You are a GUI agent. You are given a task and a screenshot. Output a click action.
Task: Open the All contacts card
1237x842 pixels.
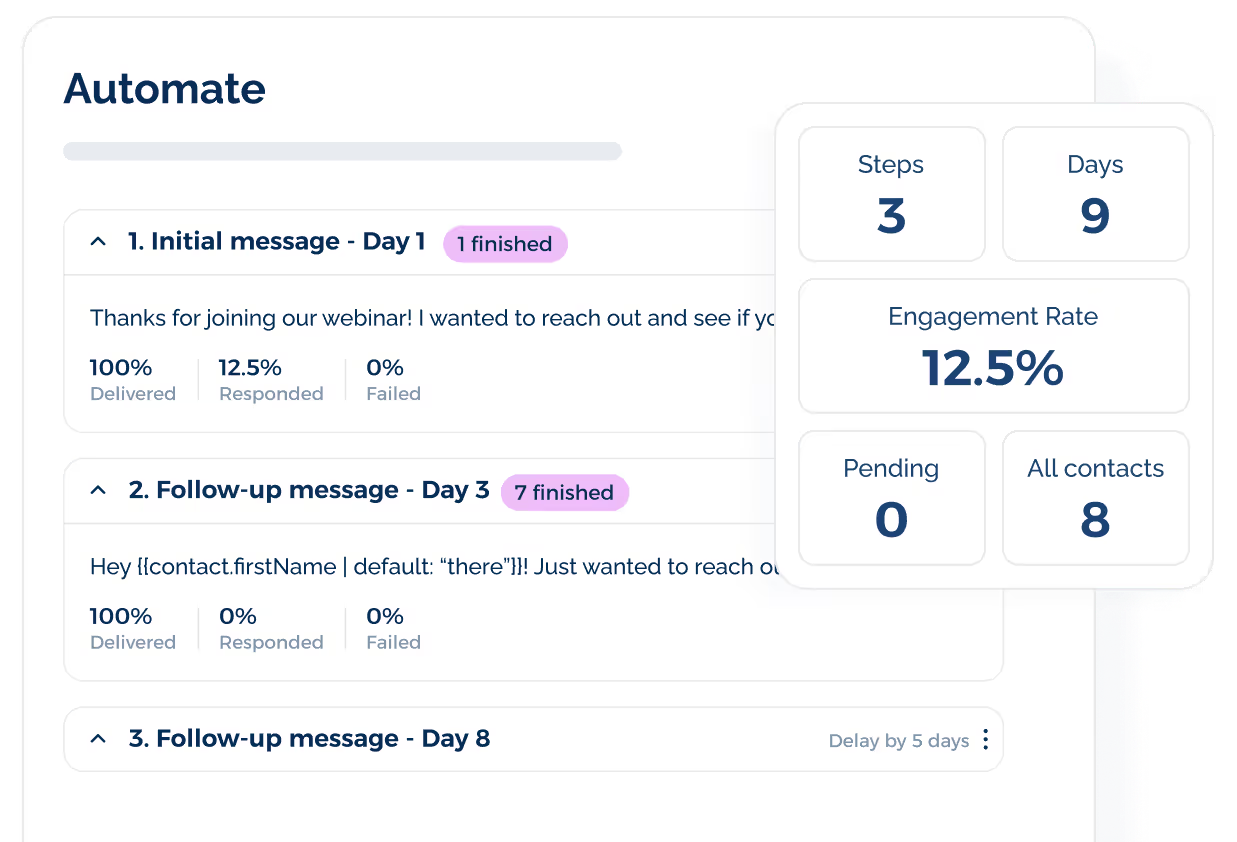[x=1095, y=497]
